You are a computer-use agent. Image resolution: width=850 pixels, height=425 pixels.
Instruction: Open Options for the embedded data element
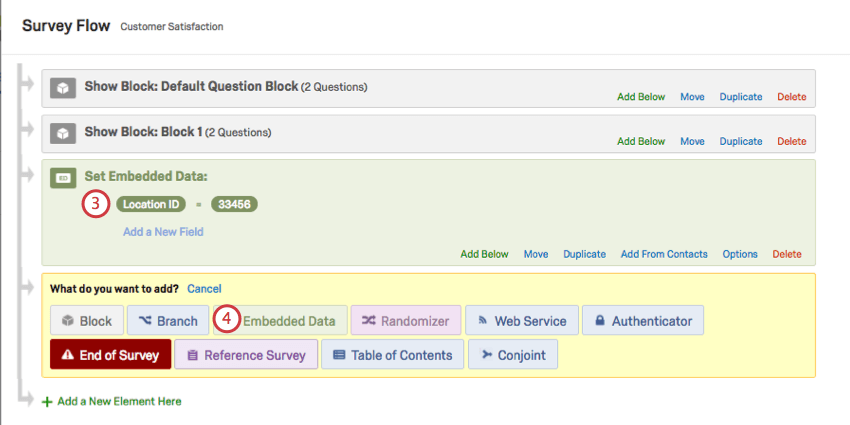tap(740, 254)
